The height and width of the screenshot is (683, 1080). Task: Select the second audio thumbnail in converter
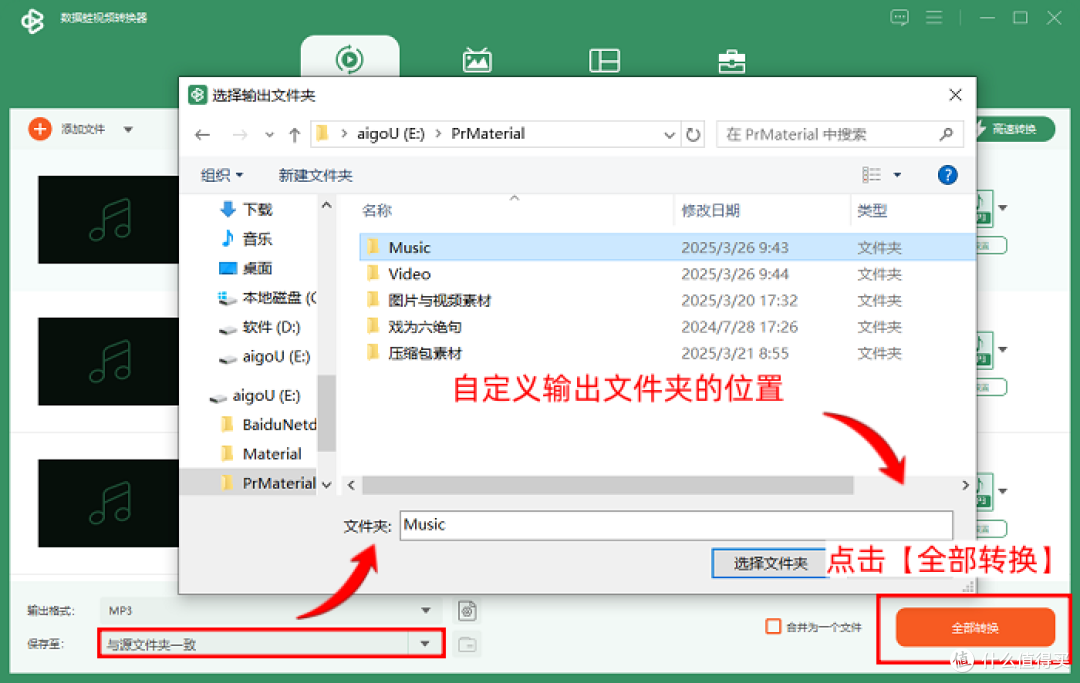click(x=108, y=361)
